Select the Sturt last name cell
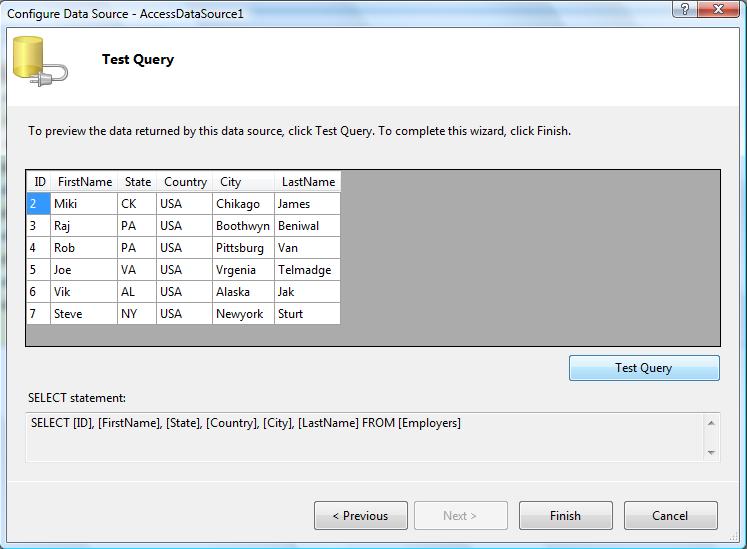The image size is (747, 549). (308, 313)
